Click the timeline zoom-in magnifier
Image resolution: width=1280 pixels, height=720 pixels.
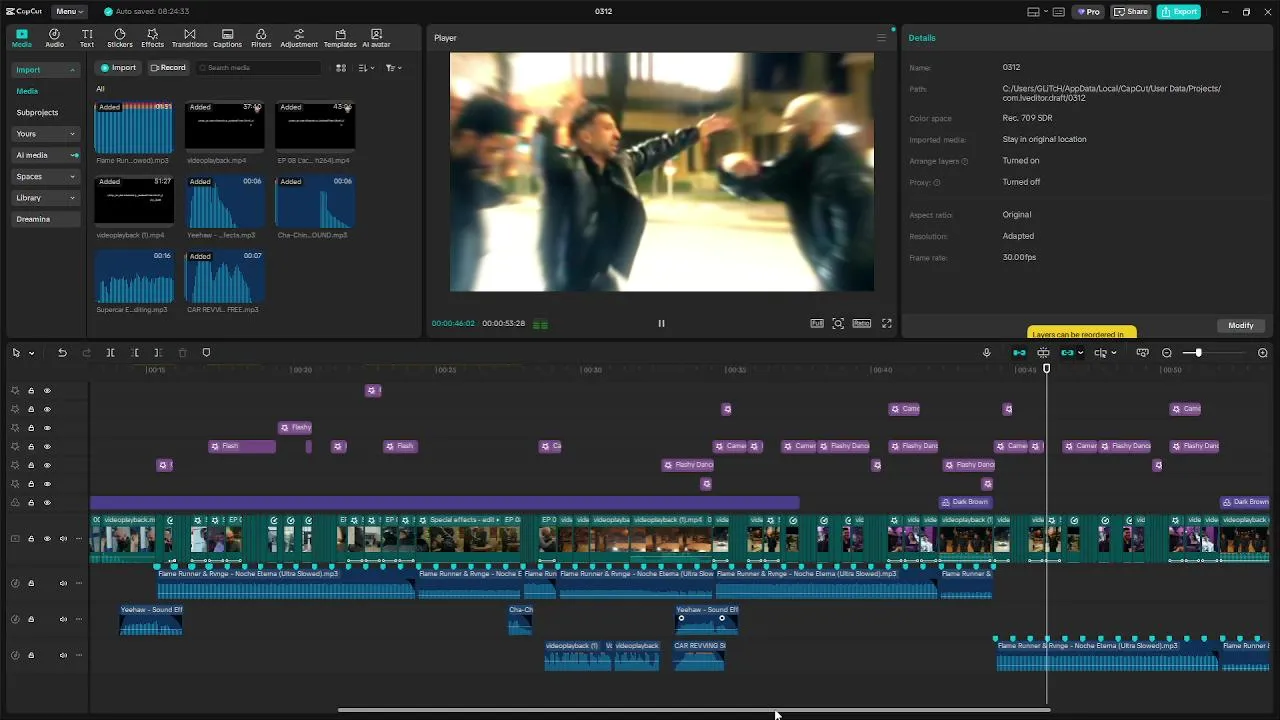pos(1262,353)
